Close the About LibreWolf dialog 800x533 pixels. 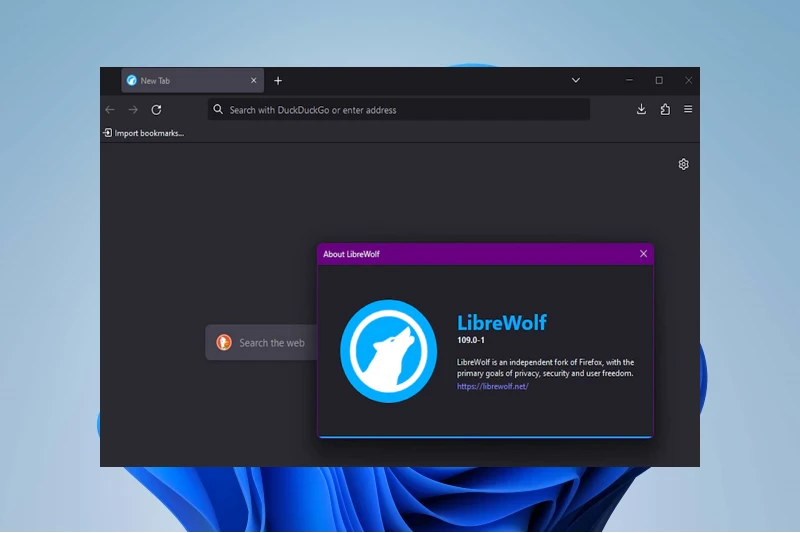643,253
